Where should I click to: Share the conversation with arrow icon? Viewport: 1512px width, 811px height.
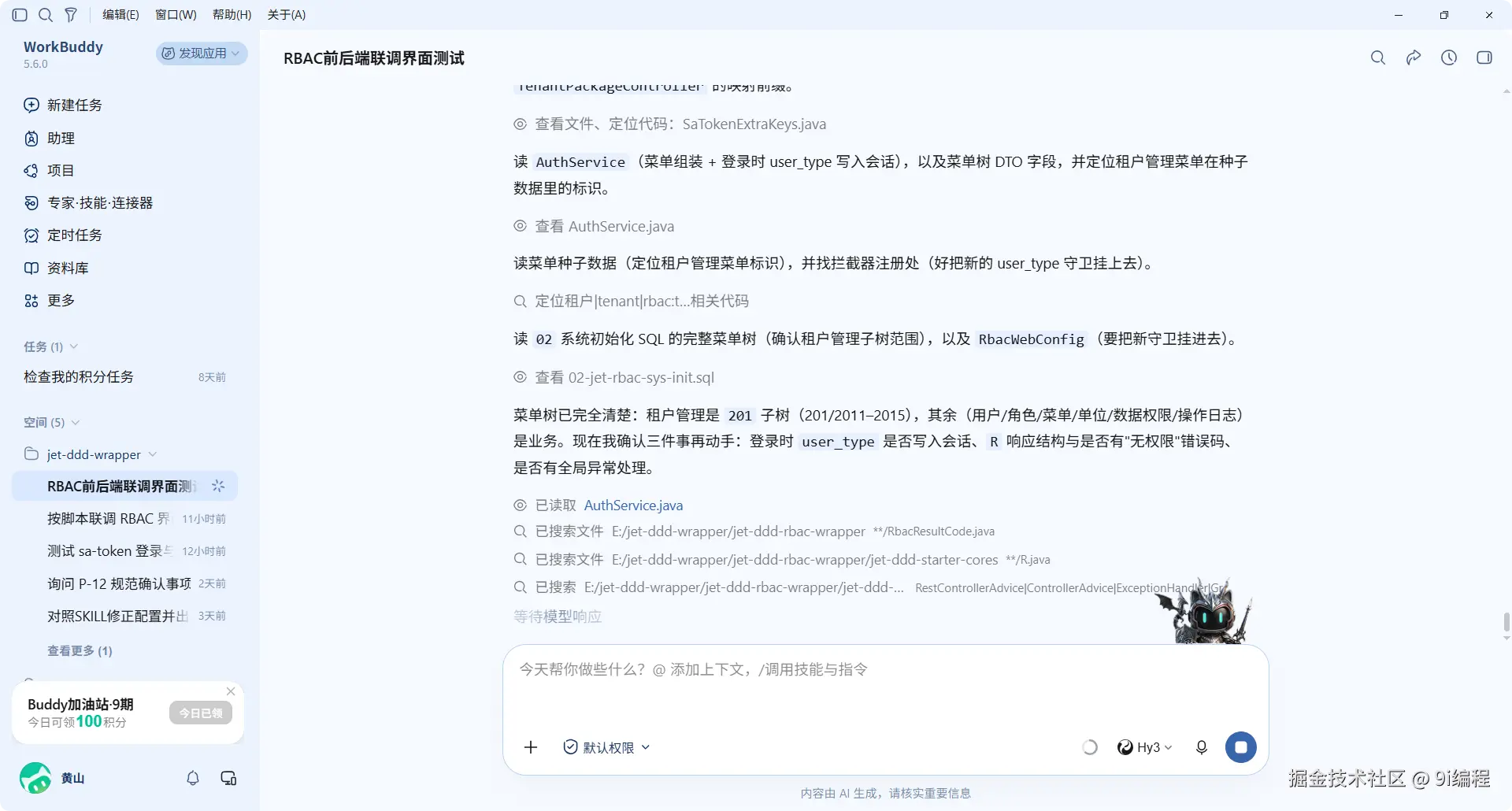pos(1414,57)
